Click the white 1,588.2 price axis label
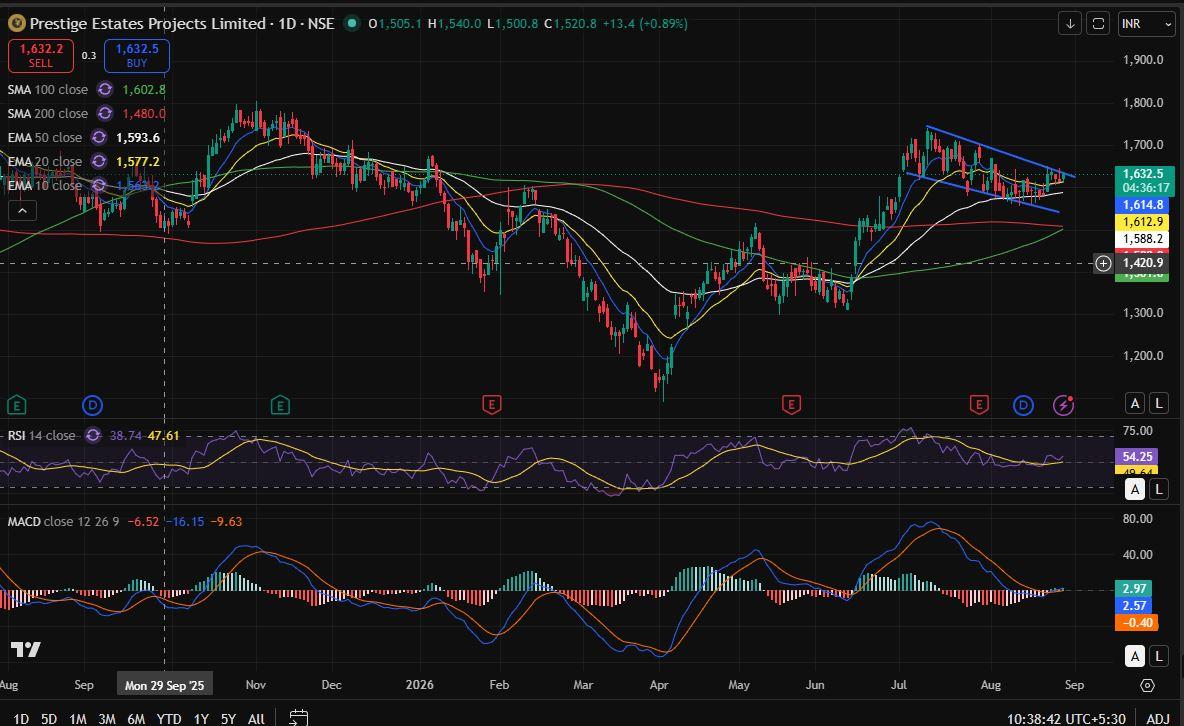This screenshot has height=726, width=1184. [1143, 239]
